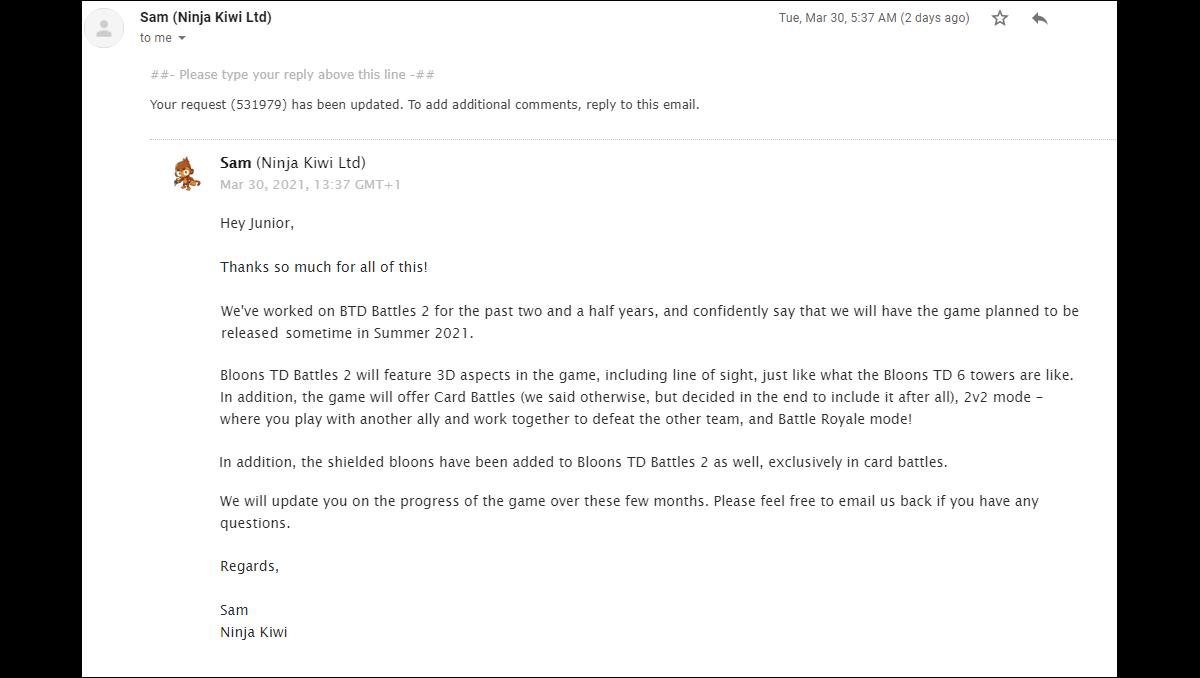Viewport: 1200px width, 678px height.
Task: Star this email from Sam
Action: (x=1000, y=18)
